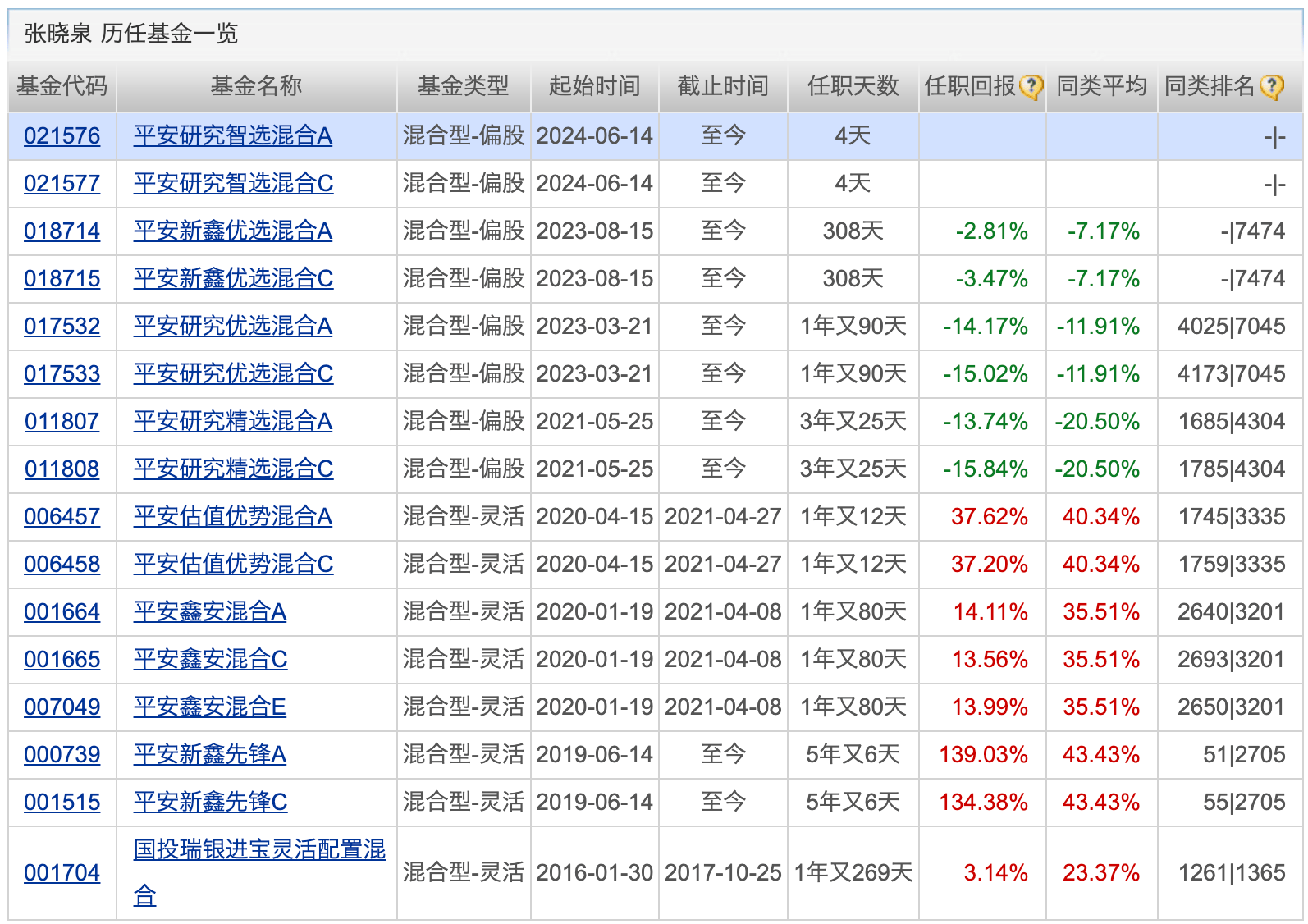
Task: Select the 37.62% return value
Action: pos(990,516)
